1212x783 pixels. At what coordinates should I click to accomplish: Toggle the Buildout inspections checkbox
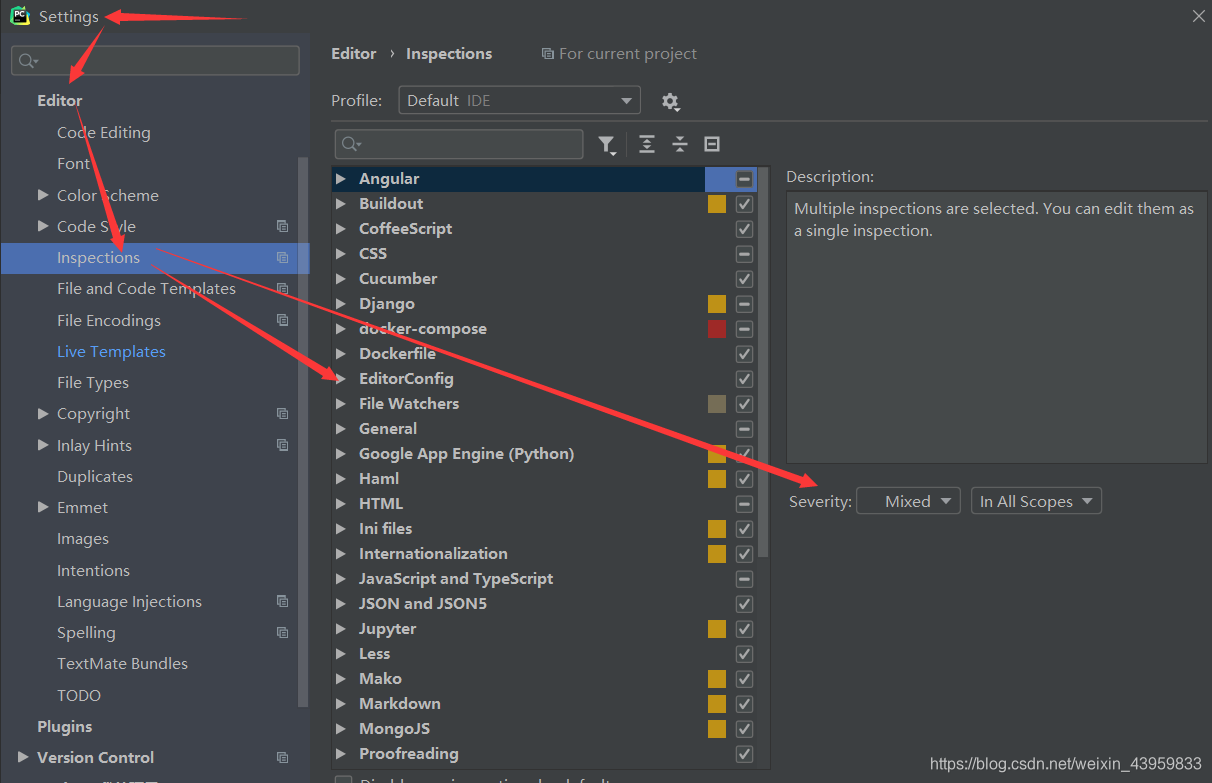click(744, 204)
